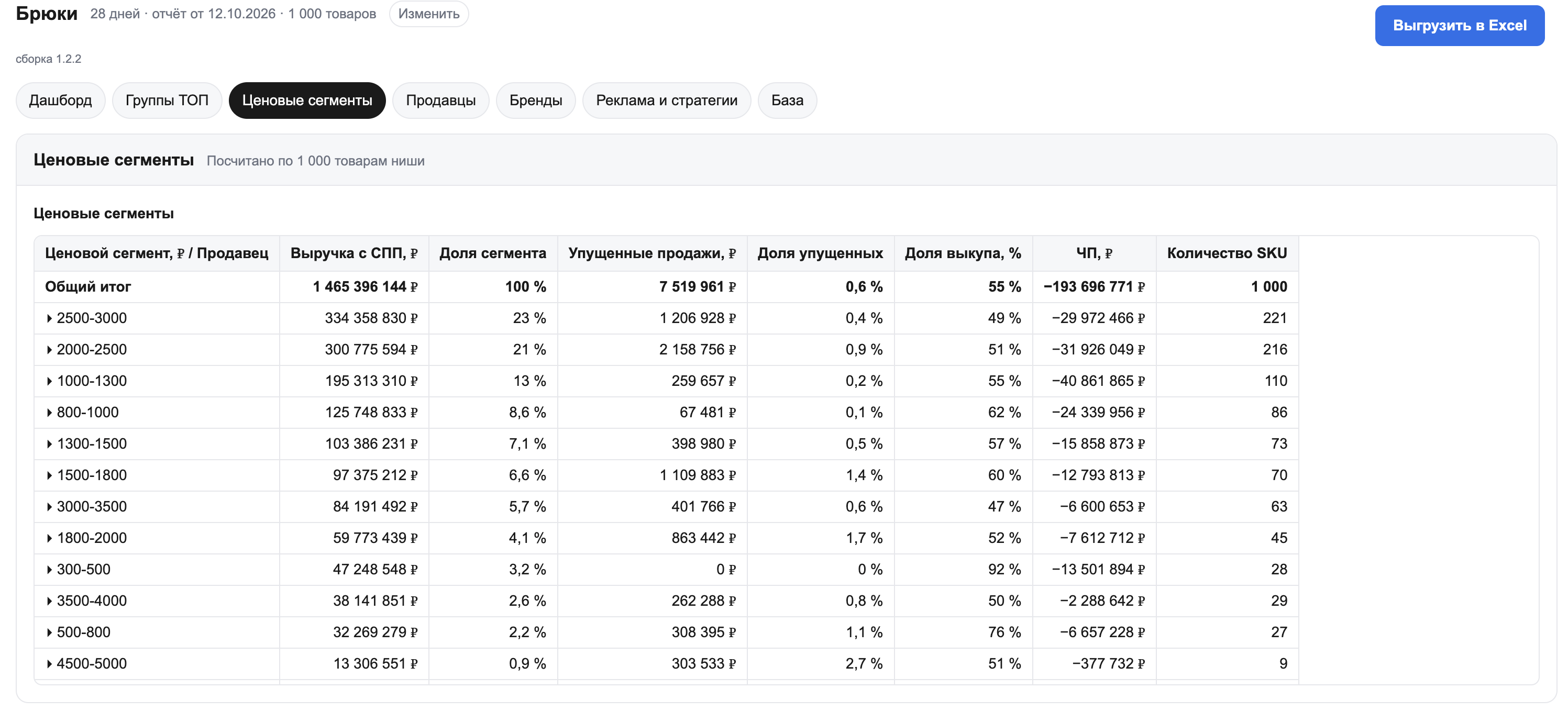Screen dimensions: 1568x711
Task: Click the Выгрузить в Excel button
Action: (x=1459, y=26)
